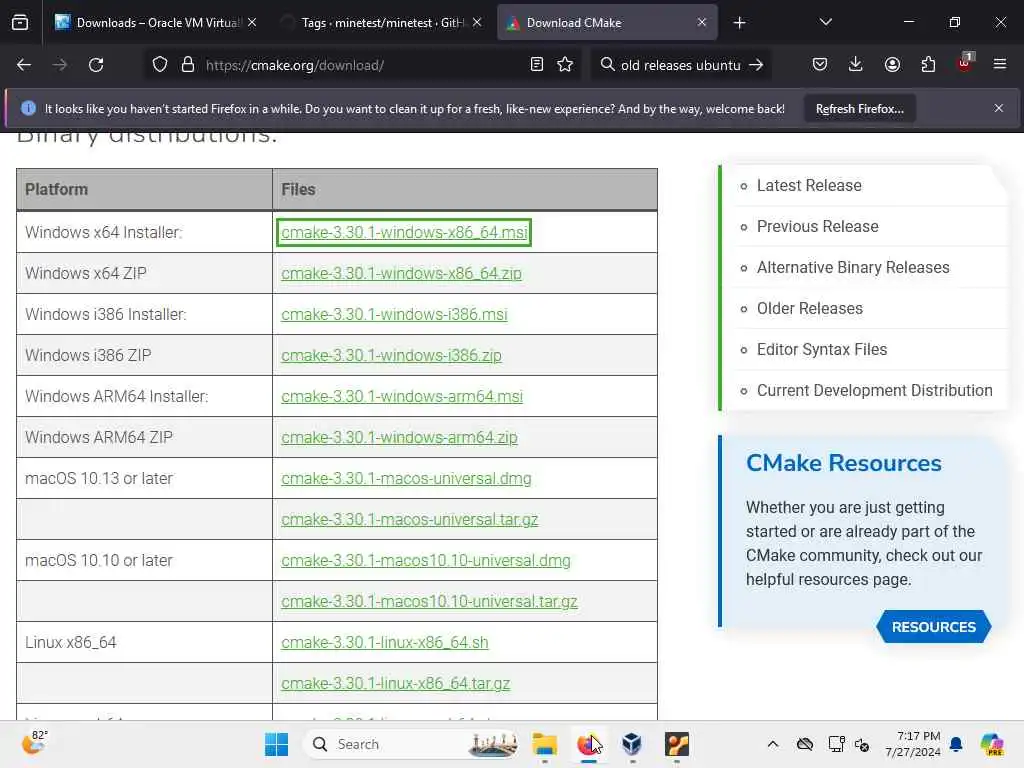
Task: Open the Pocket save icon
Action: 820,65
